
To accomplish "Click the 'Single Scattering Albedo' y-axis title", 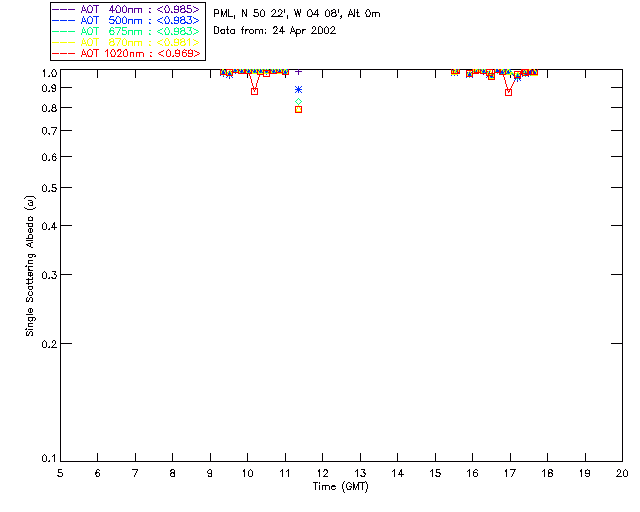I will click(x=30, y=266).
